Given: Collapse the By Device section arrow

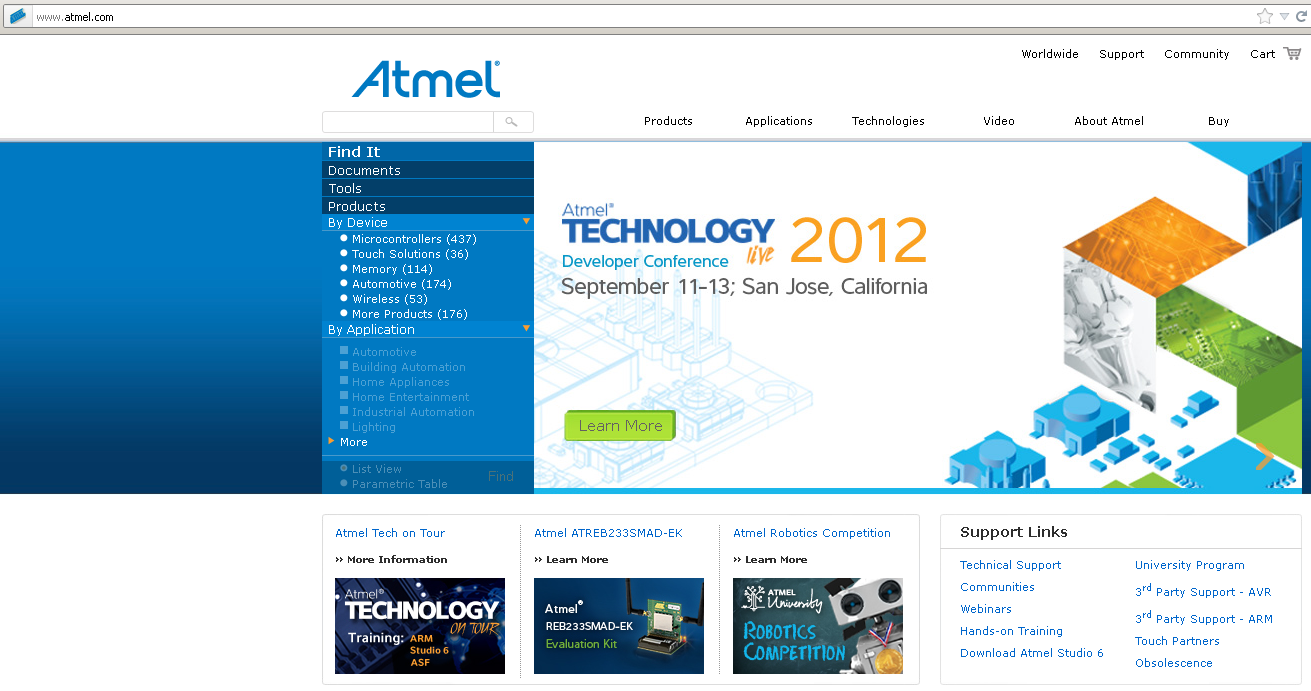Looking at the screenshot, I should coord(526,221).
